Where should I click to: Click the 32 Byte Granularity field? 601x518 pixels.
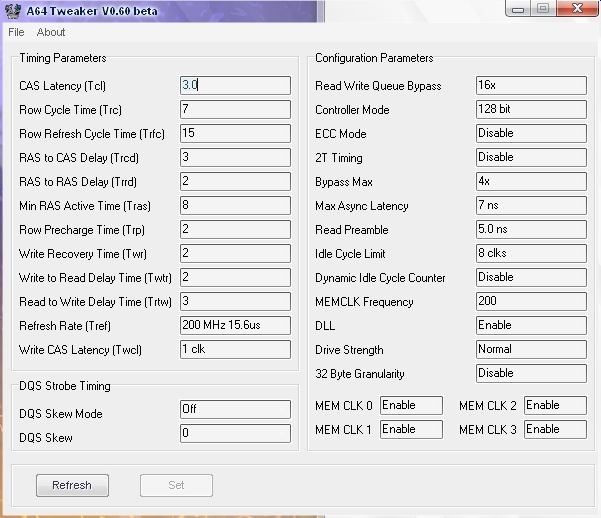click(x=531, y=373)
